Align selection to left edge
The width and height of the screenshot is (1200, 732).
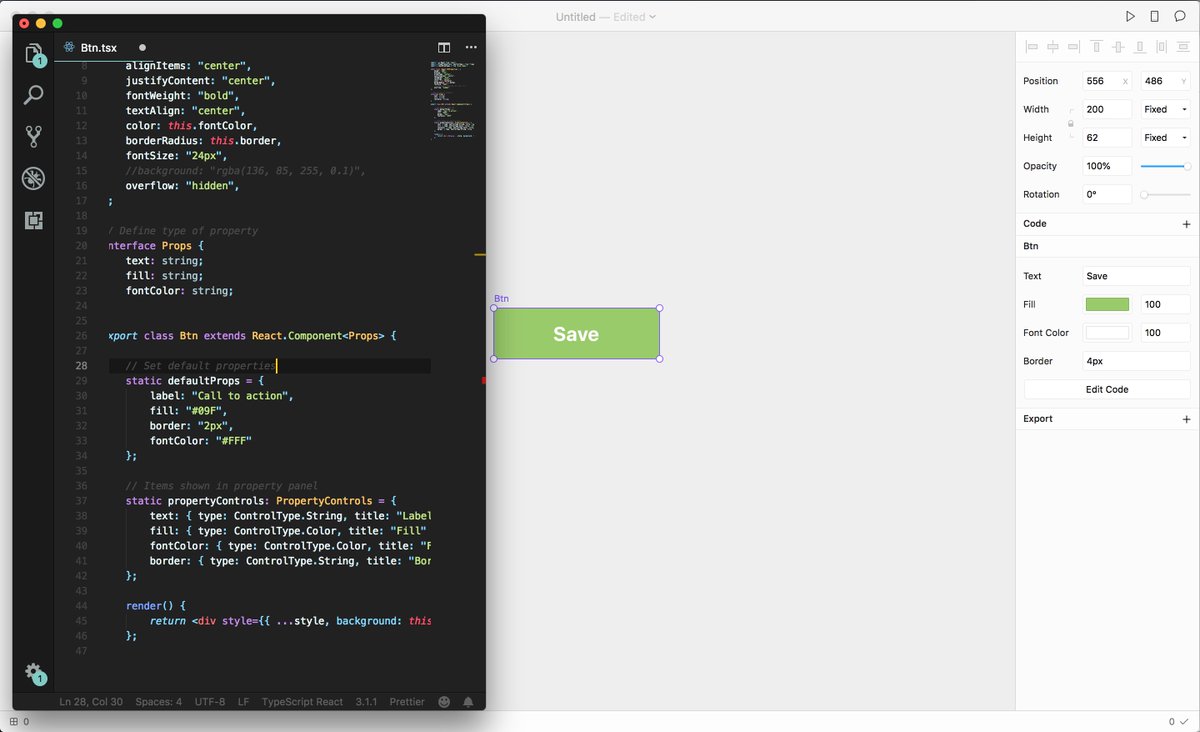click(1031, 46)
